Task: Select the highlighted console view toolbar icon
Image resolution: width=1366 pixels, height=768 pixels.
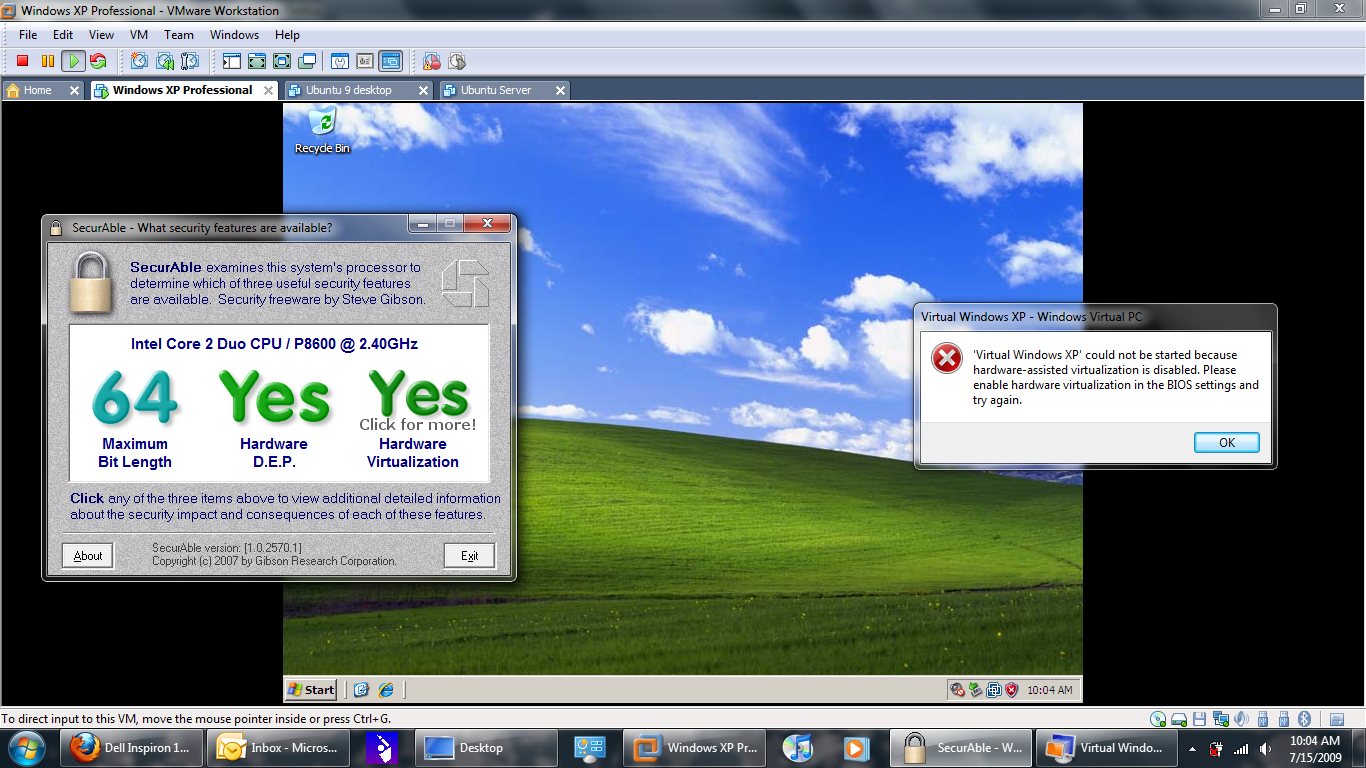Action: tap(390, 61)
